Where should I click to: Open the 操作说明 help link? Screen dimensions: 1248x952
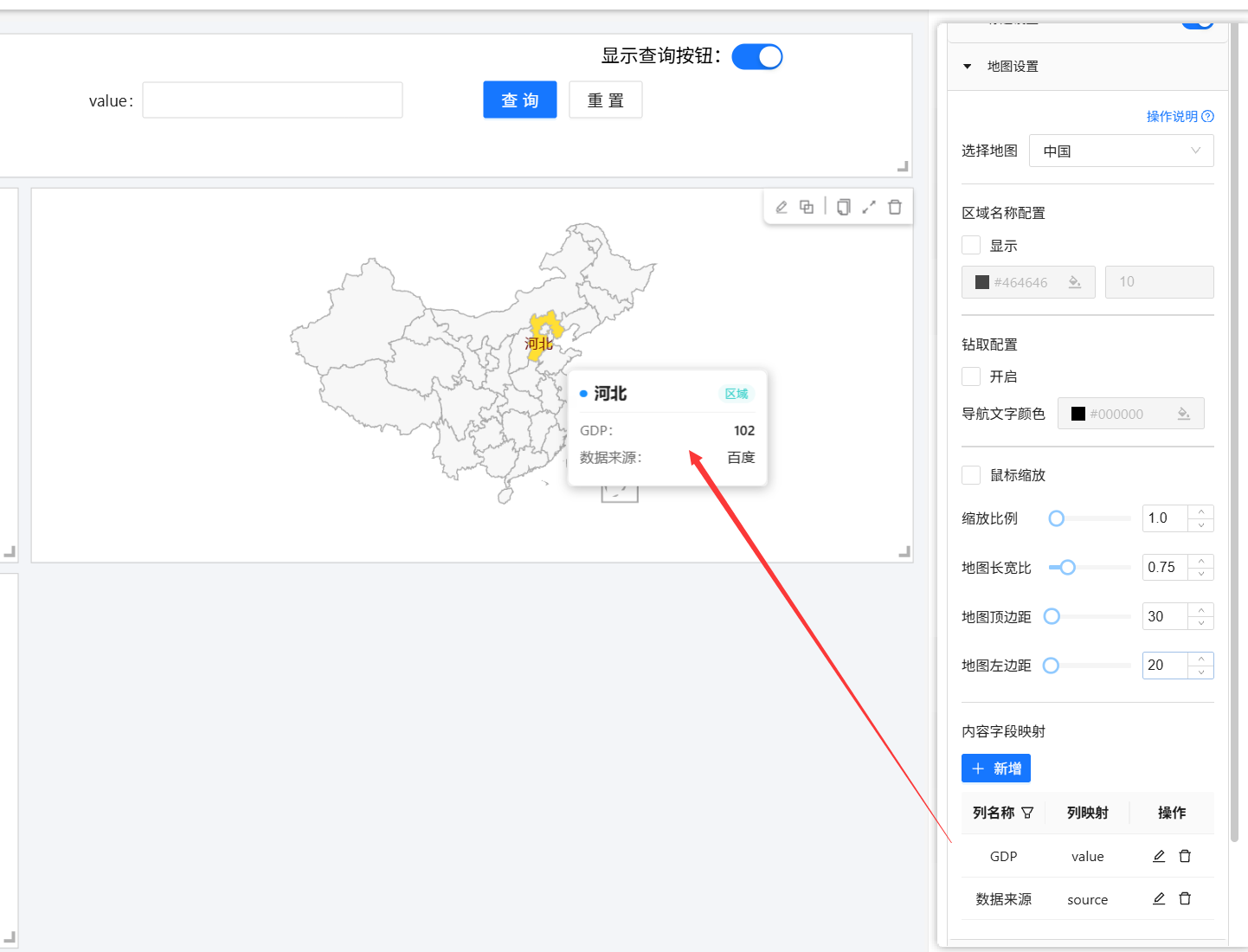tap(1180, 116)
